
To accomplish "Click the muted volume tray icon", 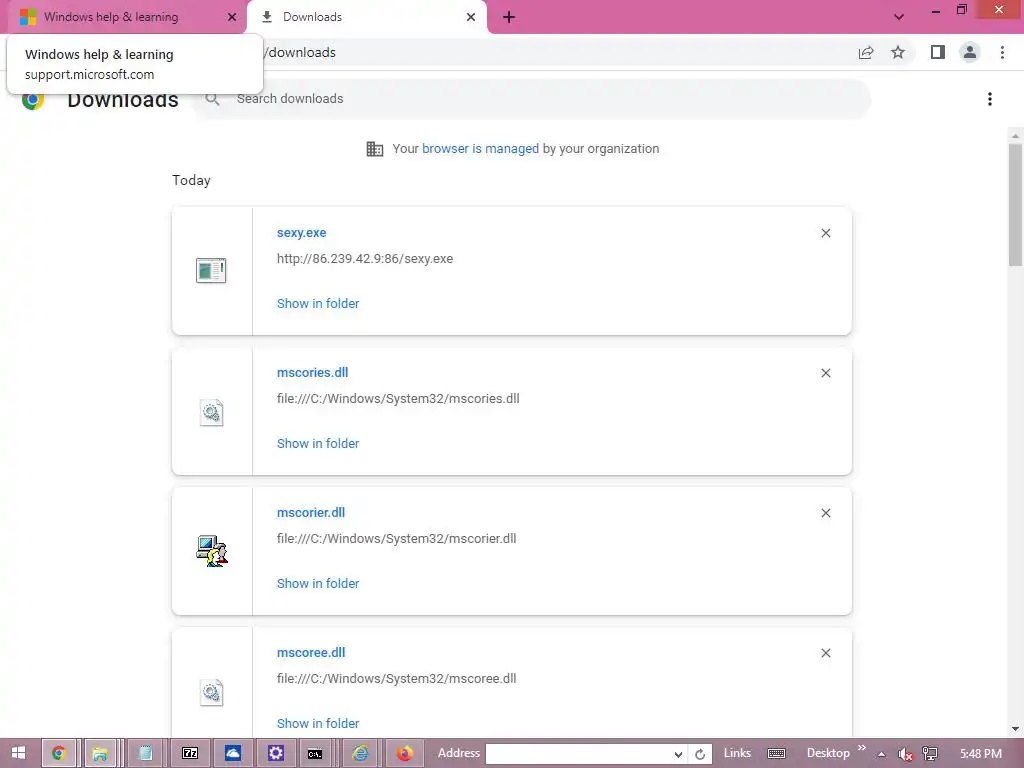I will [x=905, y=754].
